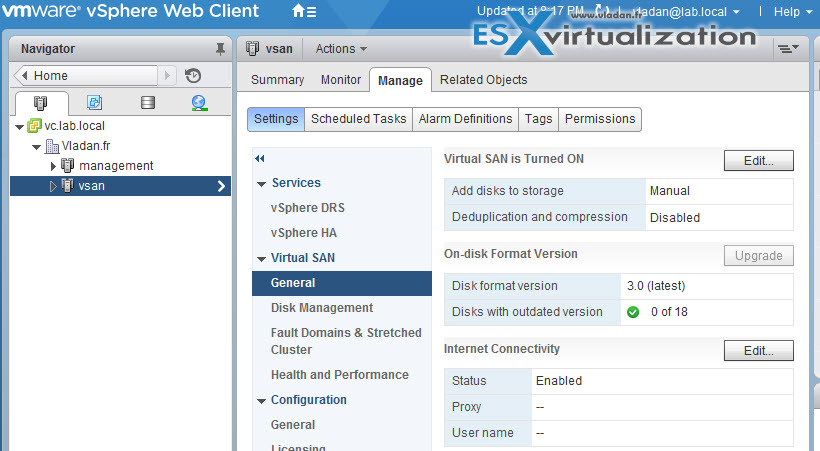
Task: Collapse the settings side menu with double arrow
Action: [x=260, y=159]
